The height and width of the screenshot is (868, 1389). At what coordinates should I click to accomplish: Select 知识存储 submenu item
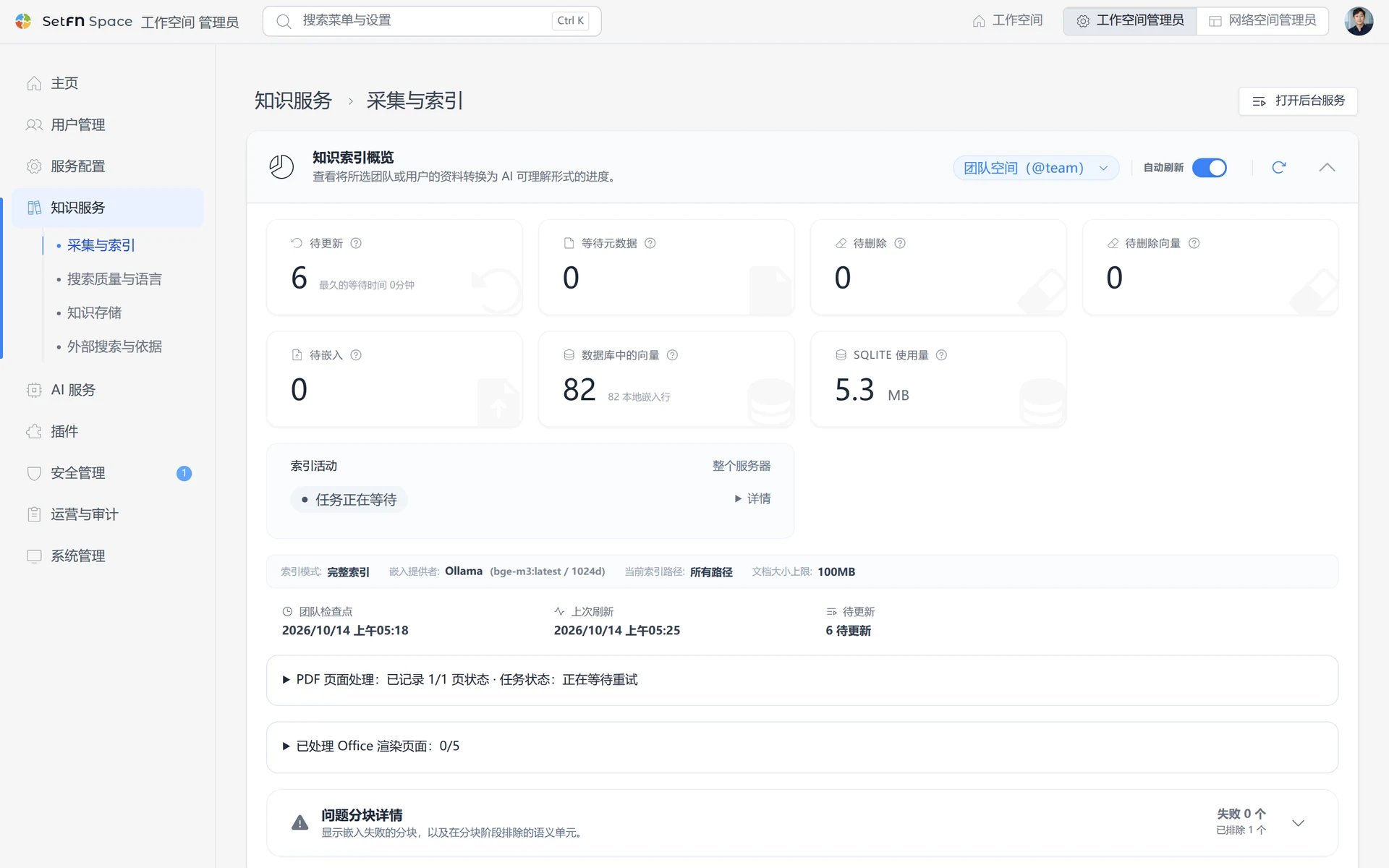(94, 313)
